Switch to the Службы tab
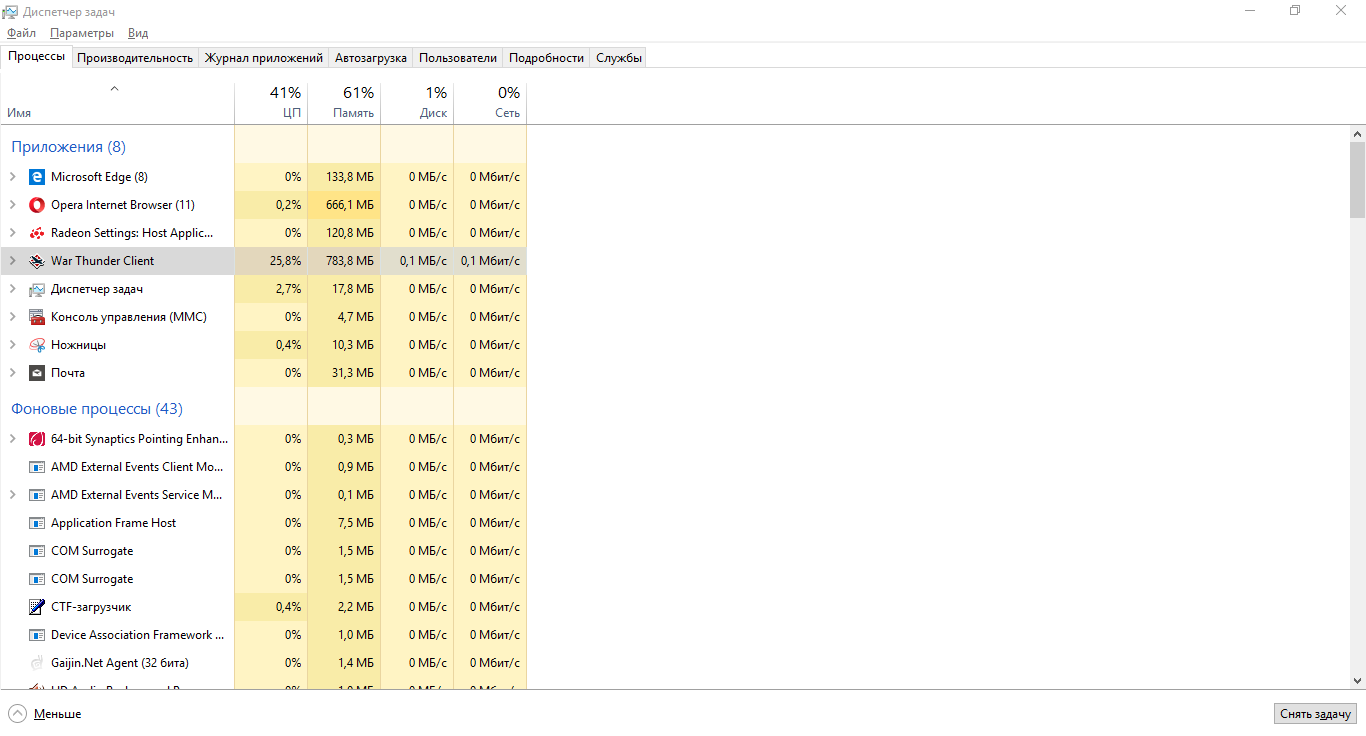Viewport: 1366px width, 736px height. click(619, 58)
